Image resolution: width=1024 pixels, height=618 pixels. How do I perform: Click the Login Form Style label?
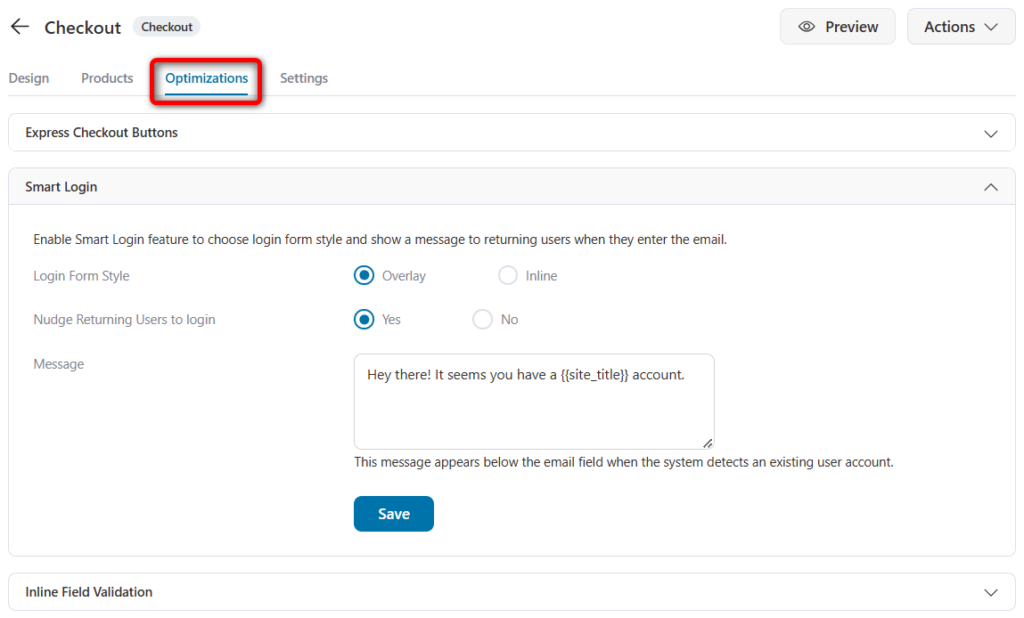82,276
